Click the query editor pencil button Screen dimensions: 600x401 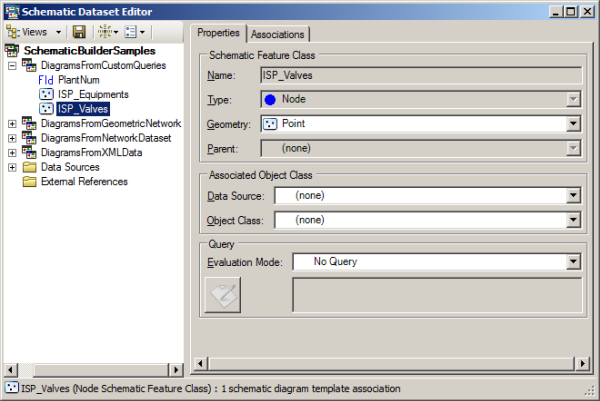(x=222, y=295)
